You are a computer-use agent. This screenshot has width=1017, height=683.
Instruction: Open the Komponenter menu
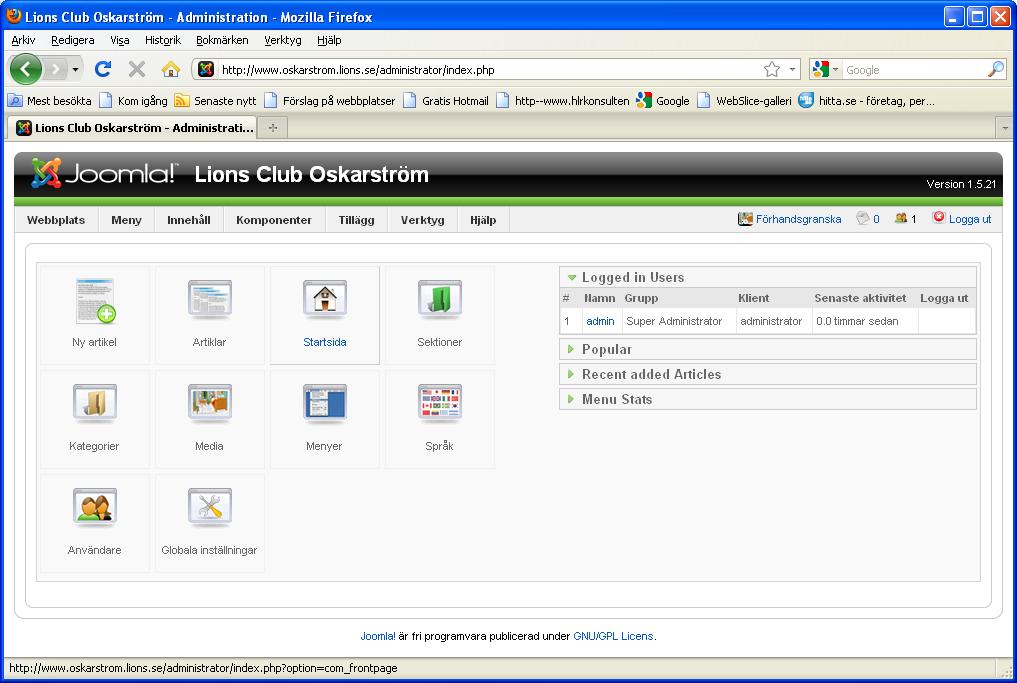[x=274, y=220]
